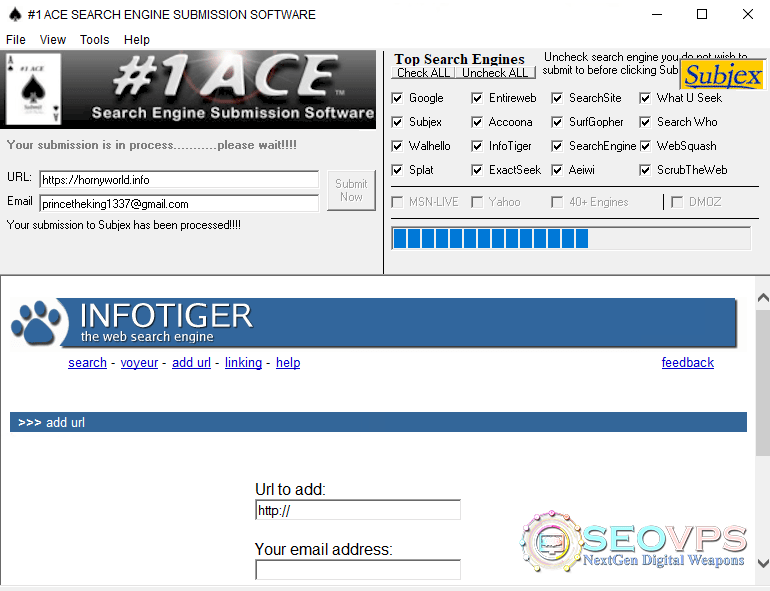Click the 'Top Search Engines' heading
Screen dimensions: 770x591
[459, 59]
